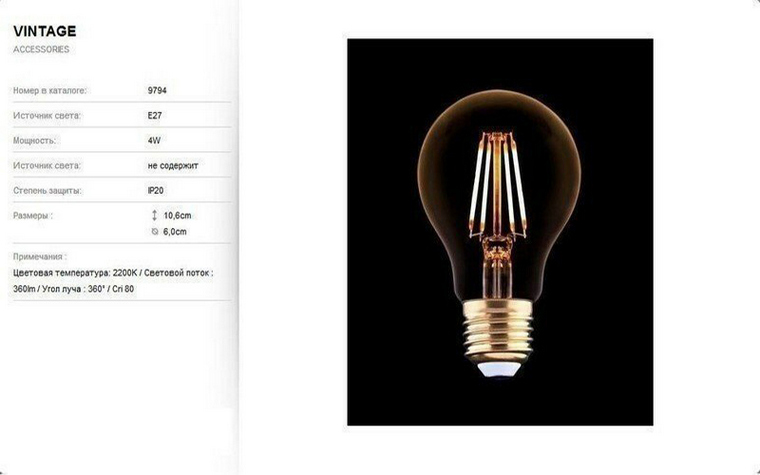The width and height of the screenshot is (760, 475).
Task: Select the color temperature 2200K note text
Action: 75,273
